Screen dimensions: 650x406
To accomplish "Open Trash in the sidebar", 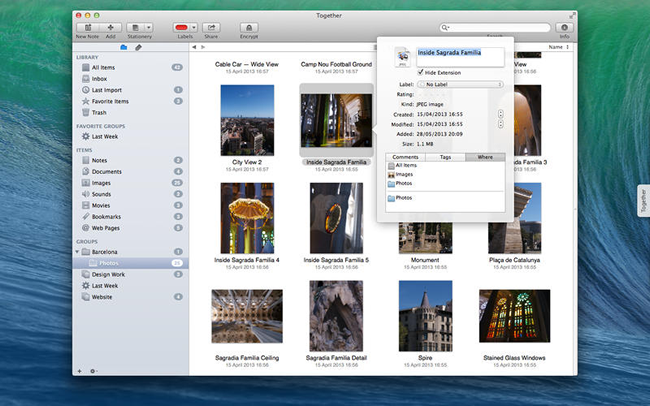I will tap(99, 113).
